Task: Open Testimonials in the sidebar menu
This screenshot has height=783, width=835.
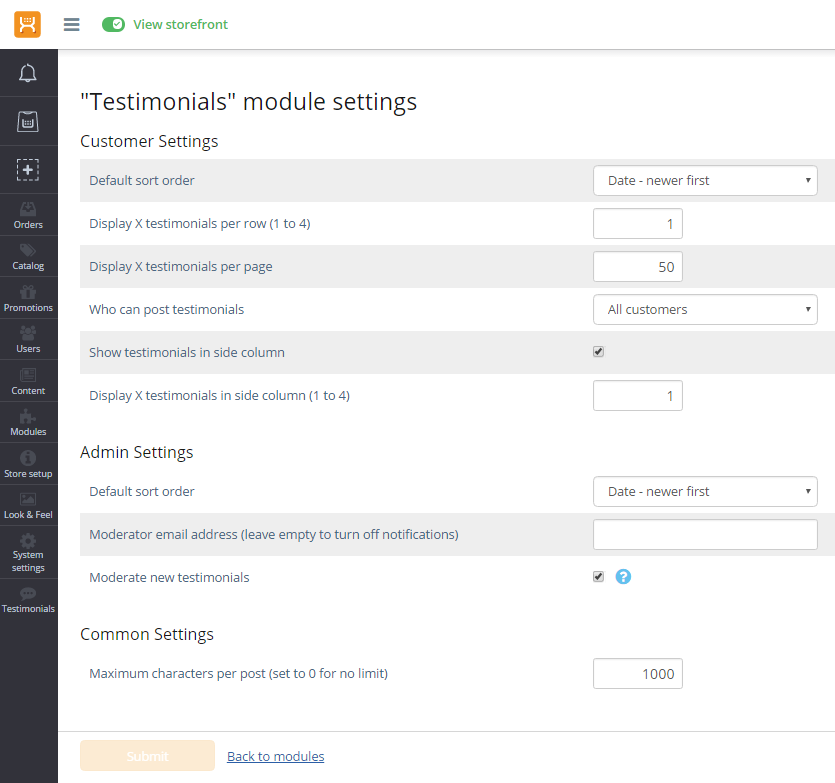Action: point(28,600)
